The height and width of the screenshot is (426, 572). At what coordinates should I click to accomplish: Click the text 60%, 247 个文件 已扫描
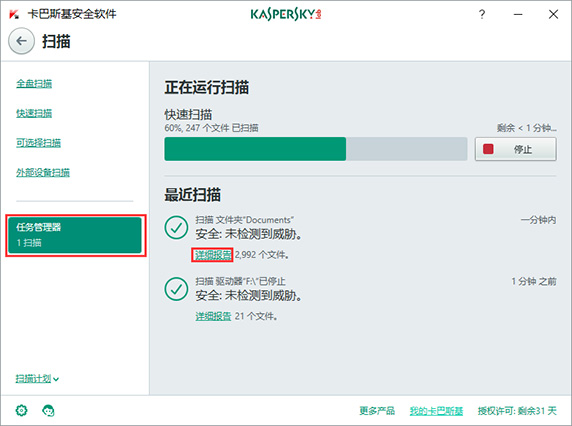pyautogui.click(x=211, y=128)
